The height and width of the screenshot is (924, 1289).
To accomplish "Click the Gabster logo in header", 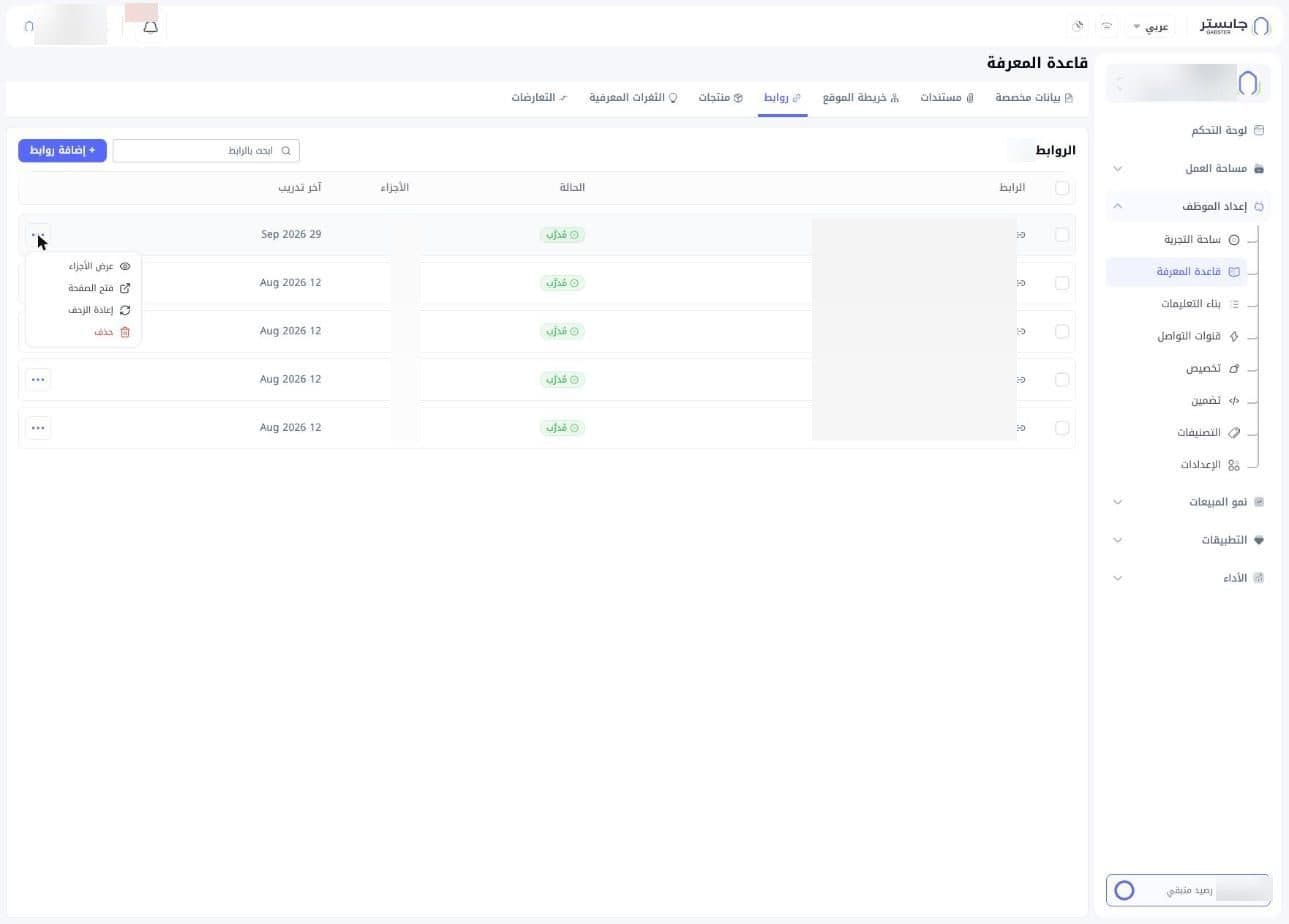I will (x=1235, y=26).
